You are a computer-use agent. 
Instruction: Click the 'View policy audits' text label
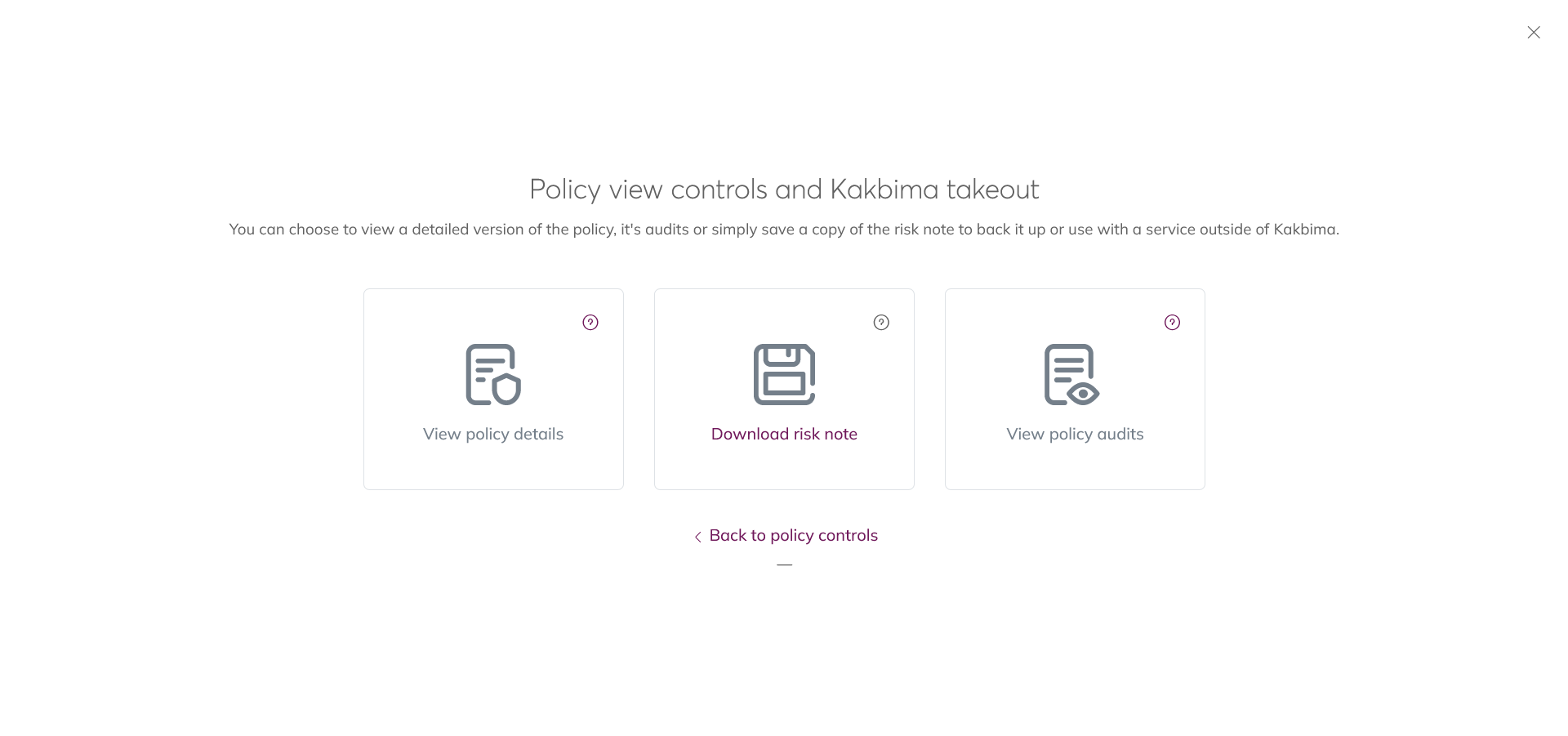[1075, 435]
